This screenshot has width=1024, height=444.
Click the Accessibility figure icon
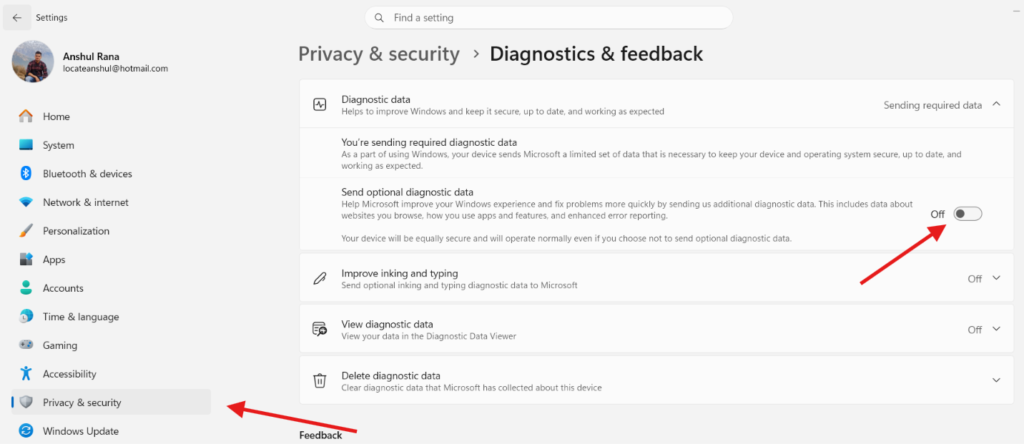26,374
